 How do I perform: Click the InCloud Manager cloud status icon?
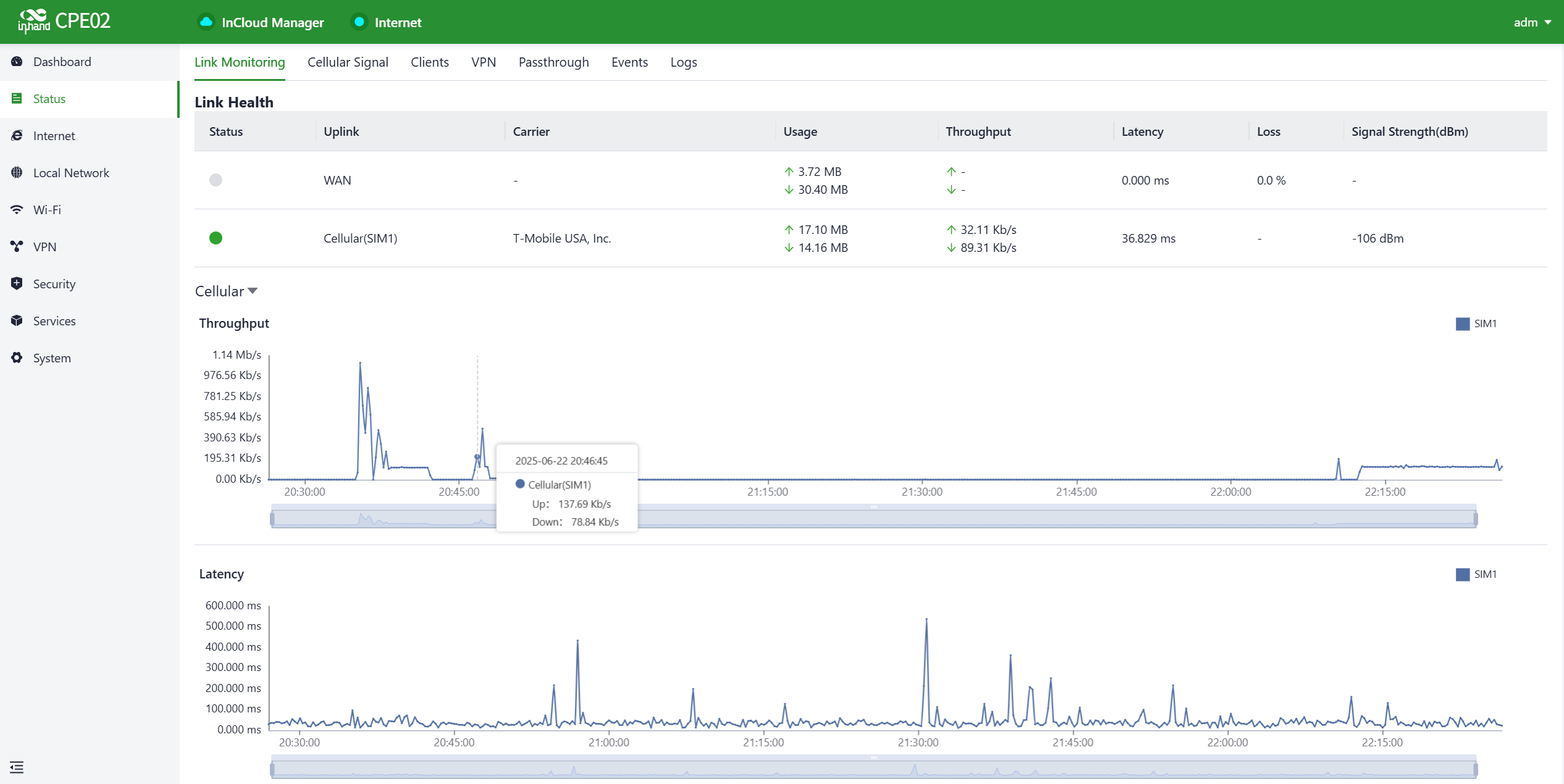tap(206, 22)
